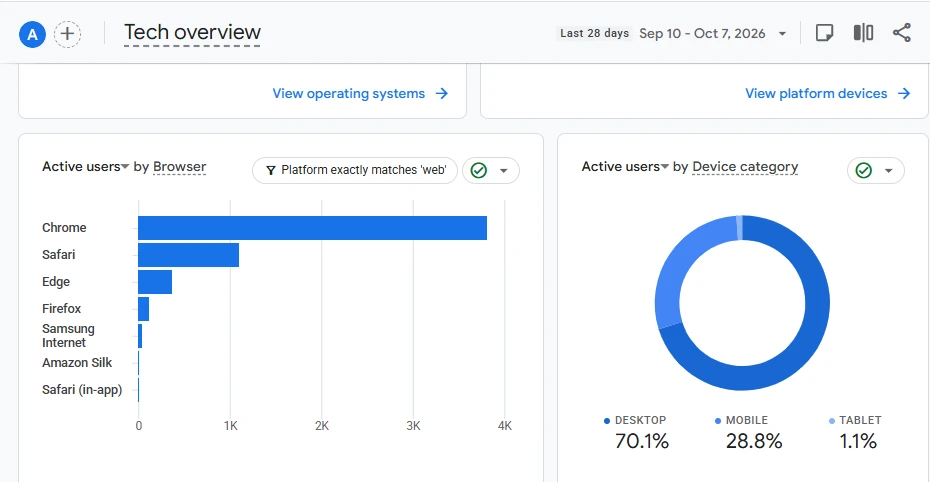Click the 'Samsung Internet' browser label
The height and width of the screenshot is (482, 930).
[68, 336]
